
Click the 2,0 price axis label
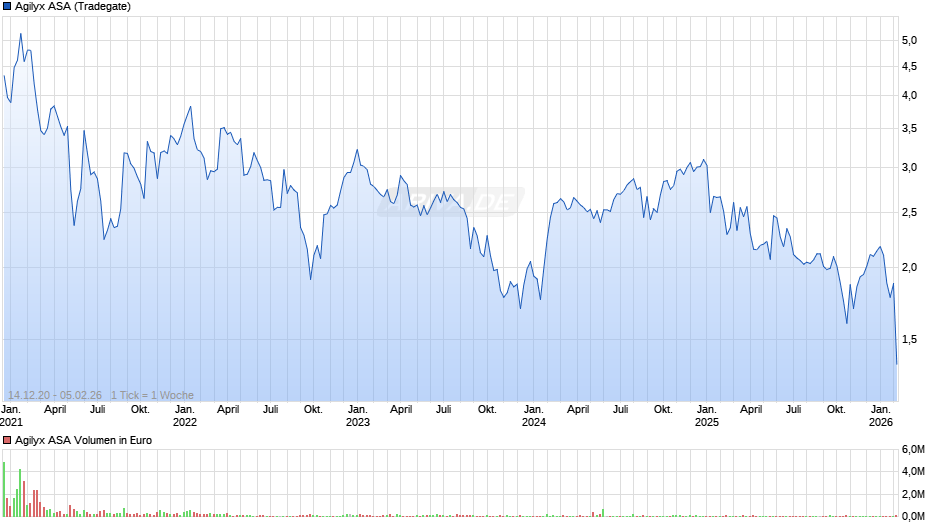[x=909, y=267]
